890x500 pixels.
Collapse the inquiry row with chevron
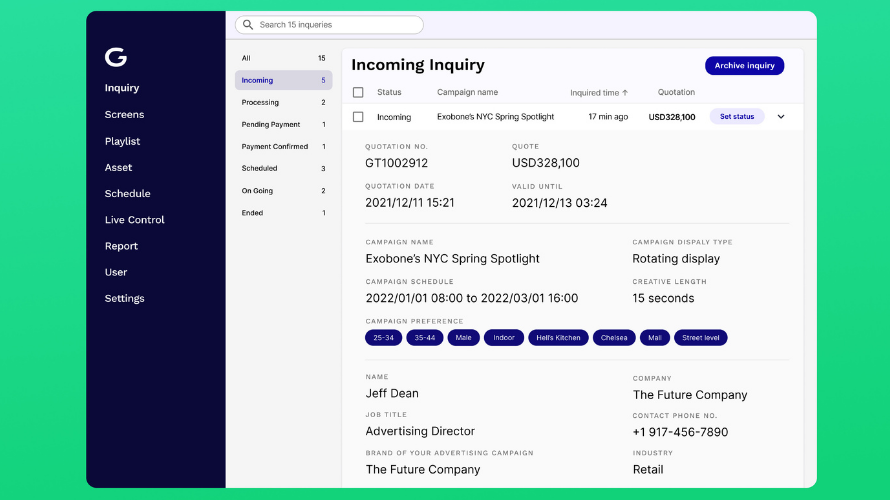tap(781, 117)
